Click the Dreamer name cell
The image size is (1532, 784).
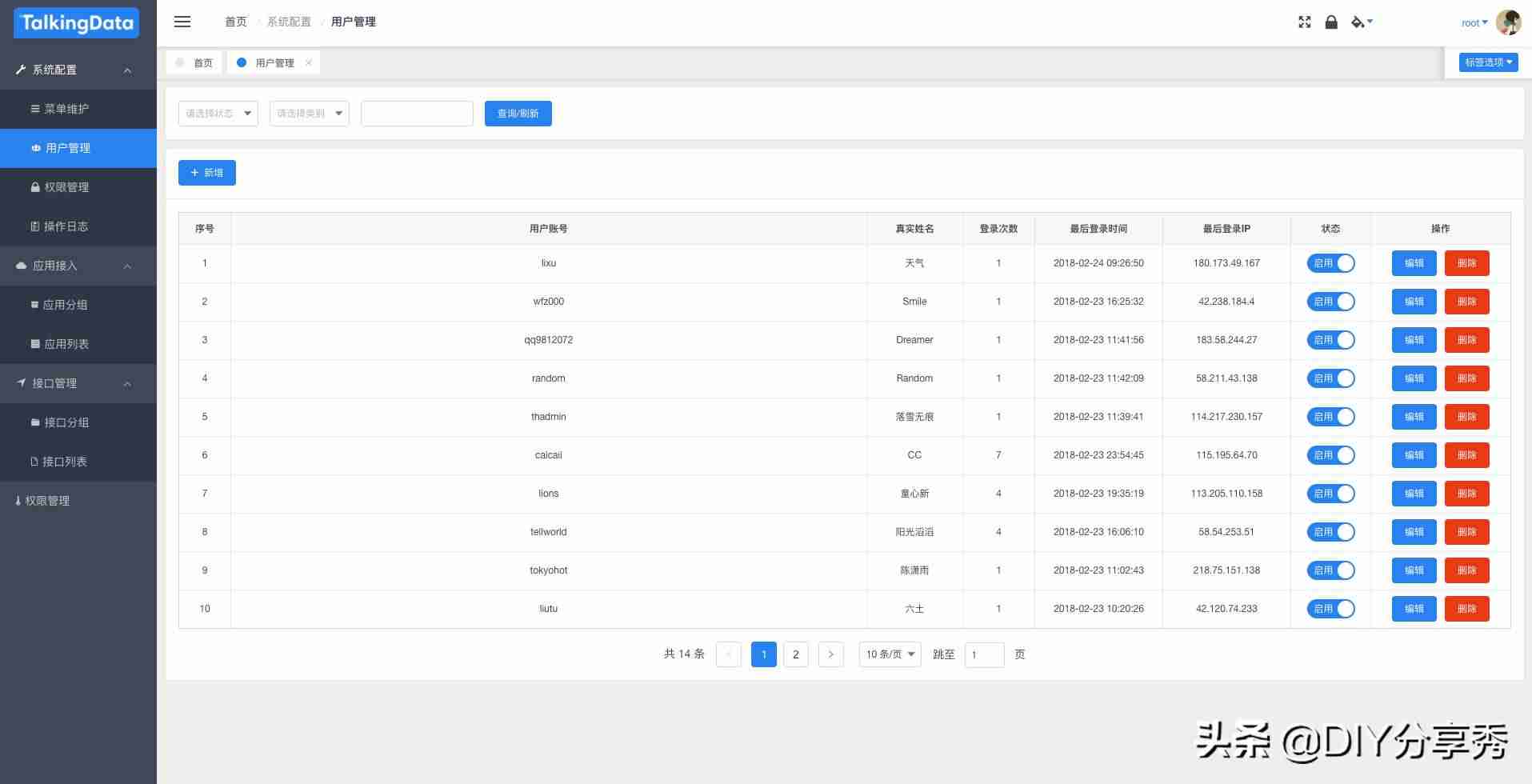(914, 340)
